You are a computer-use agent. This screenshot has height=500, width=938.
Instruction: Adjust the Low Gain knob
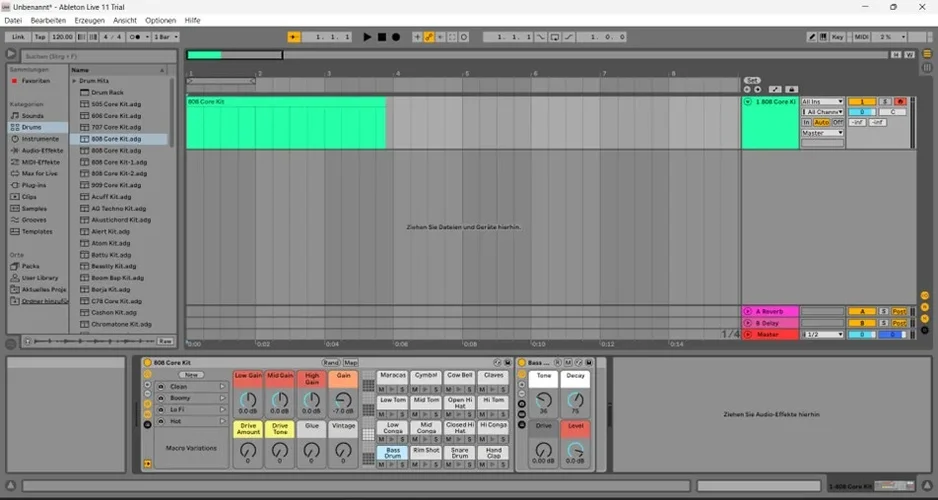[x=248, y=400]
